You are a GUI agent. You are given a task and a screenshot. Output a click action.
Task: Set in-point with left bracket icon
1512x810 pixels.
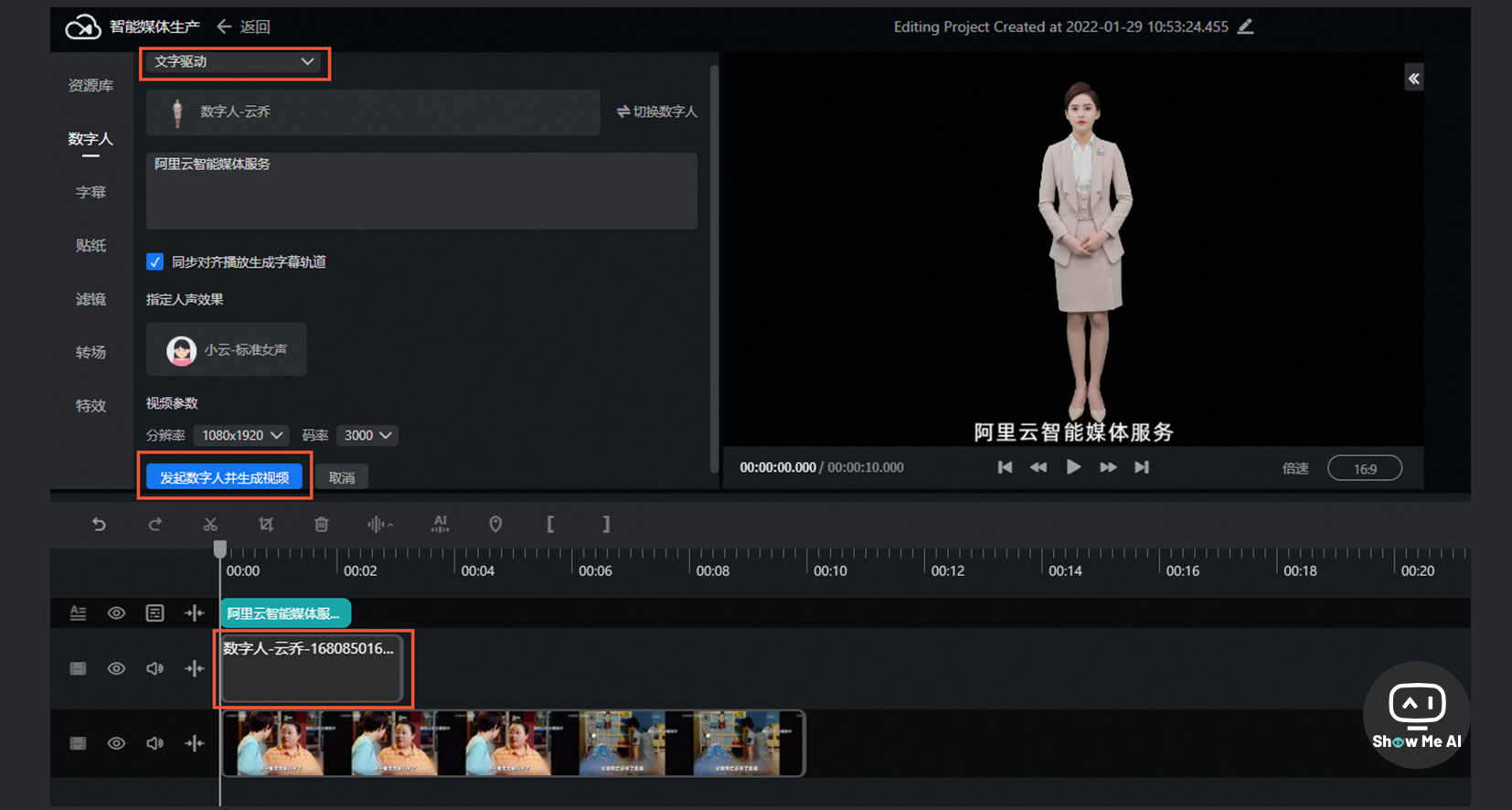pos(550,524)
